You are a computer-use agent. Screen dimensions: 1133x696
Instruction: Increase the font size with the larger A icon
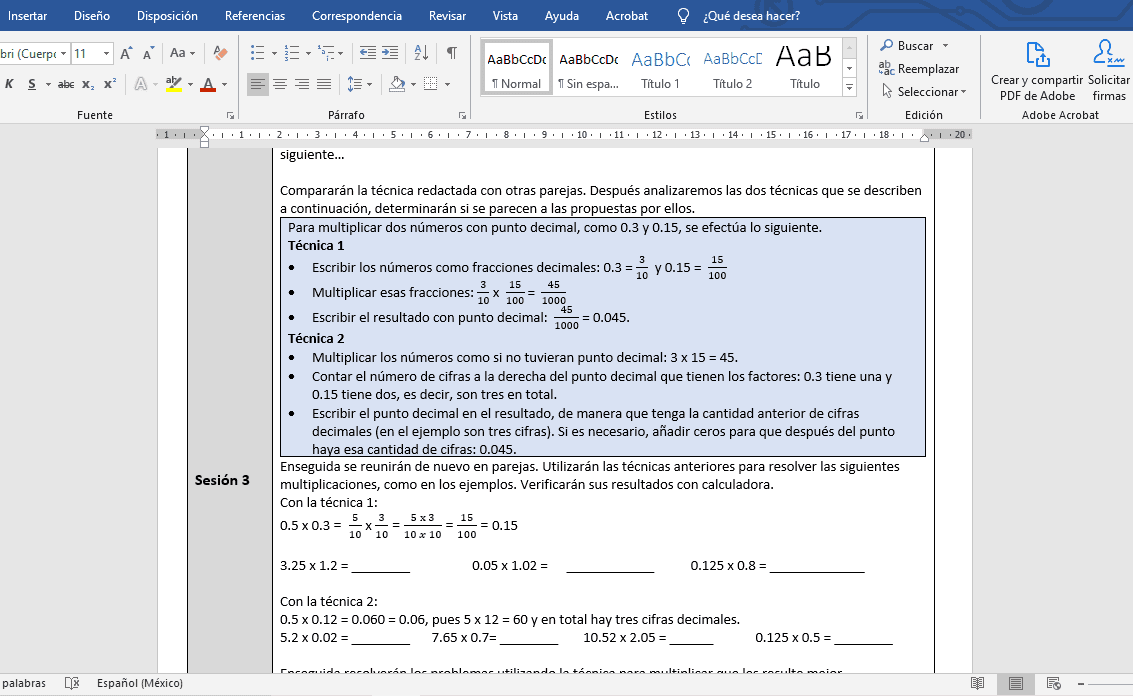(126, 53)
